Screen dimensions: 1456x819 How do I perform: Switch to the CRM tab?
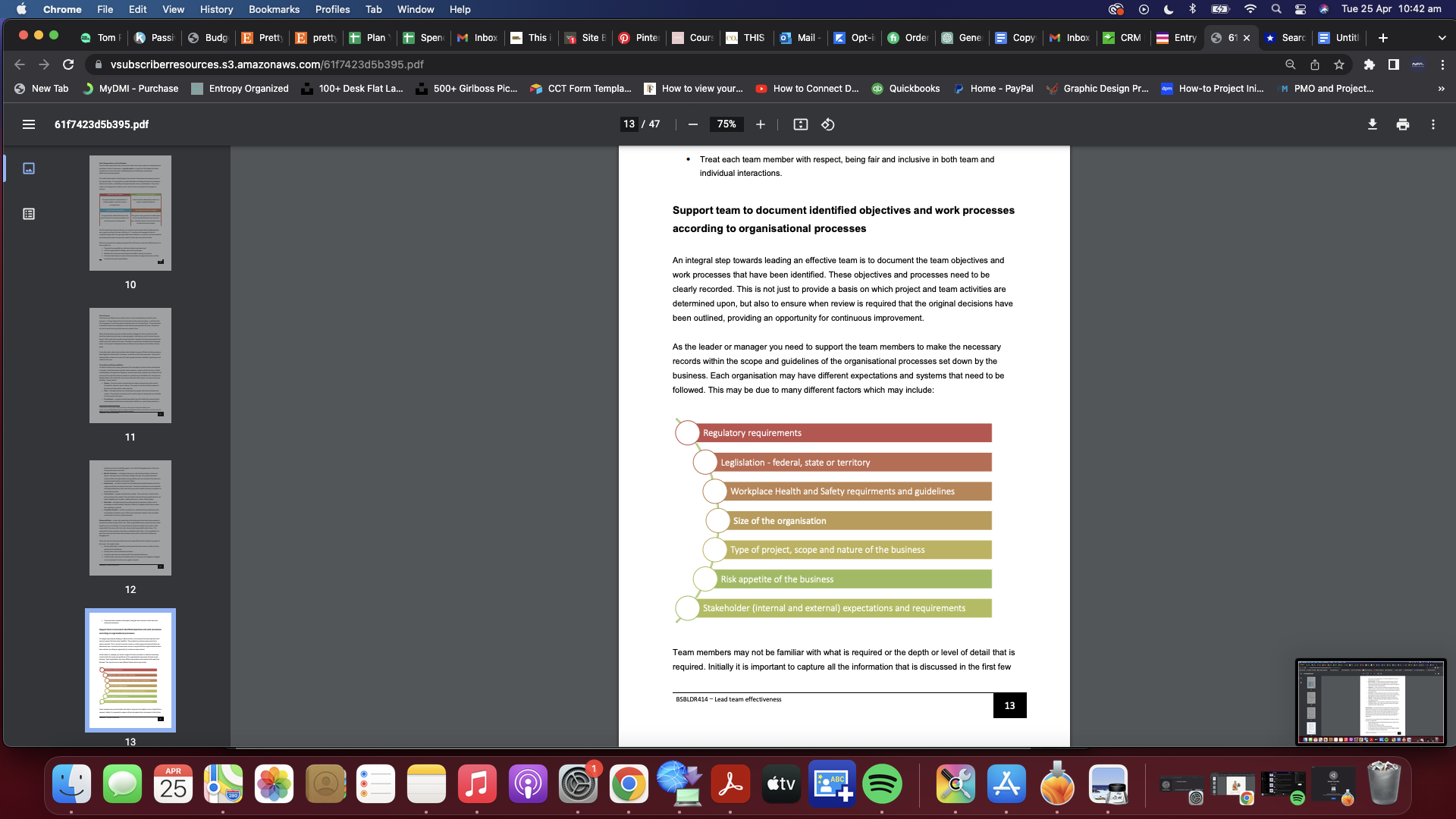coord(1122,37)
